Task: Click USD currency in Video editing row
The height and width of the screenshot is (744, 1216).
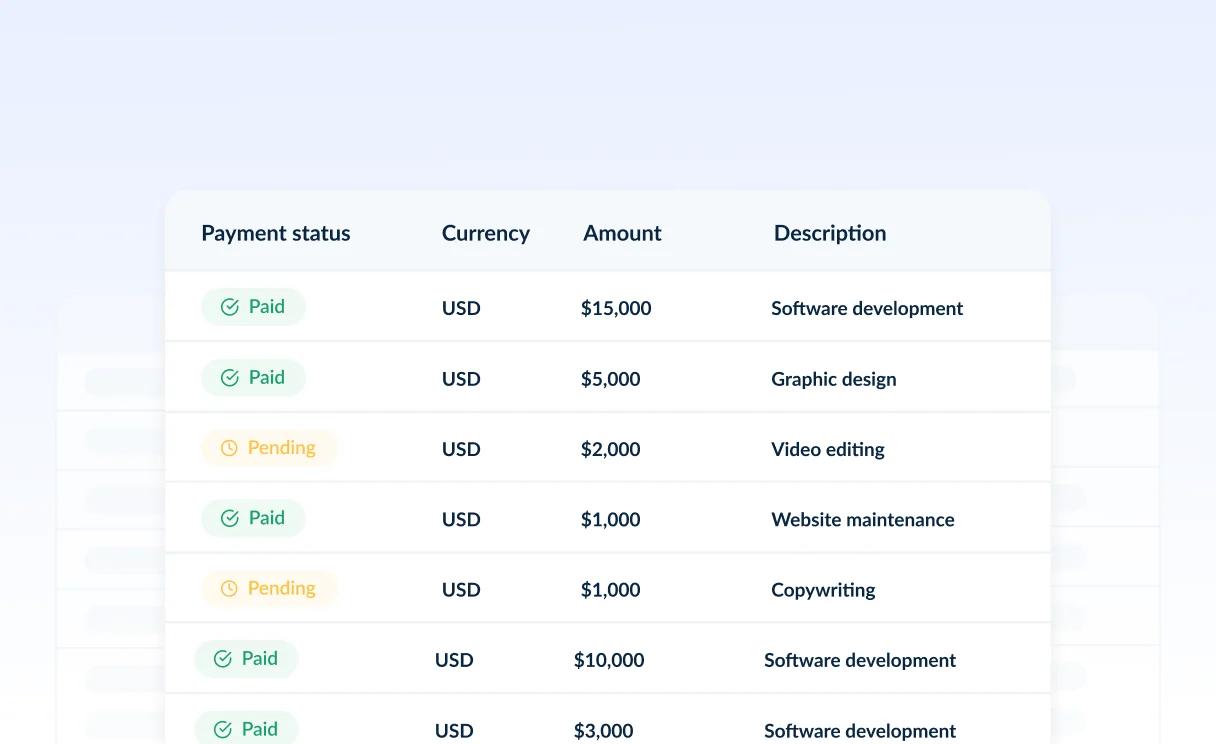Action: click(x=461, y=449)
